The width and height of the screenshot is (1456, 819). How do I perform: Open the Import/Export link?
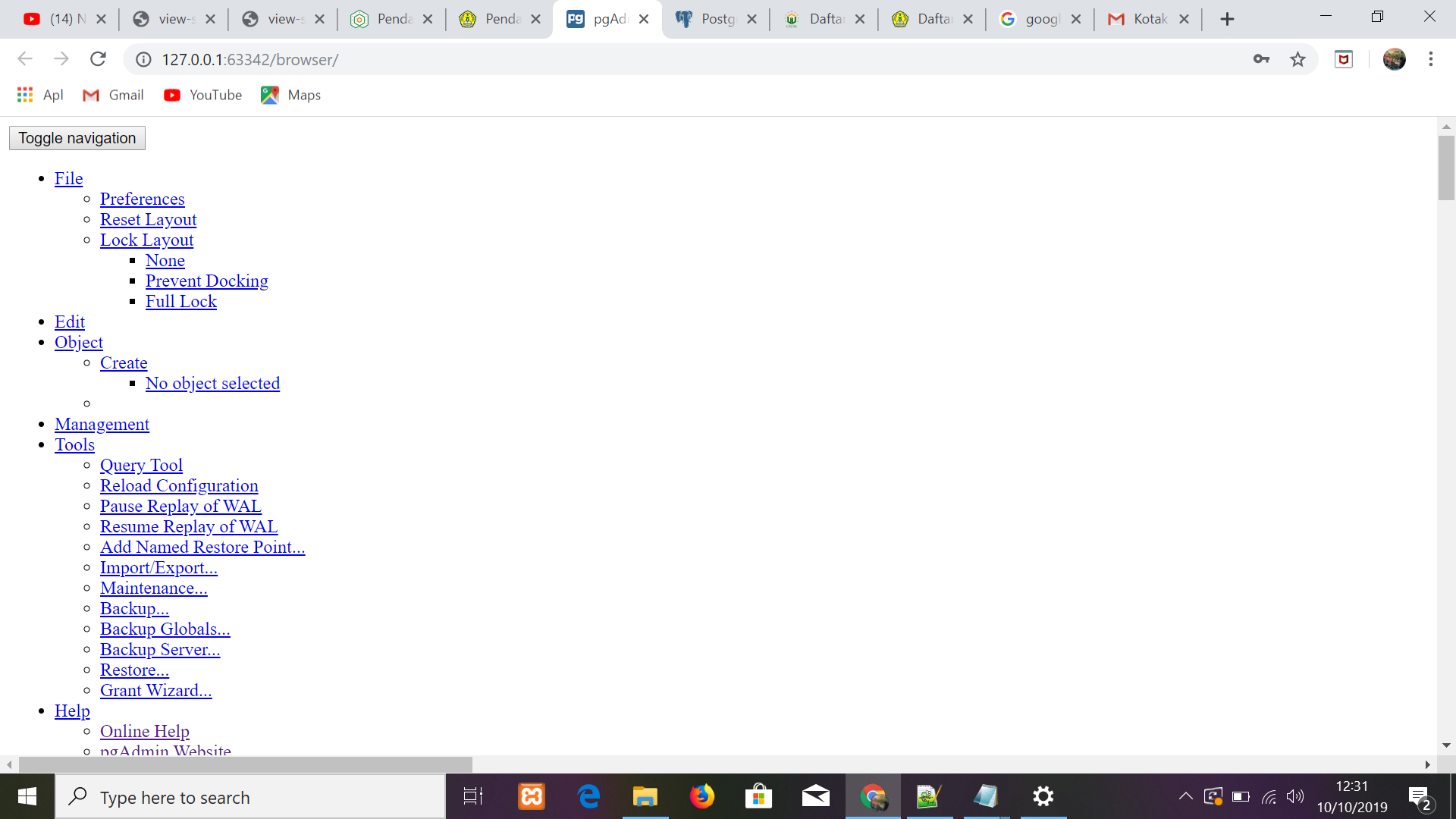pos(158,567)
